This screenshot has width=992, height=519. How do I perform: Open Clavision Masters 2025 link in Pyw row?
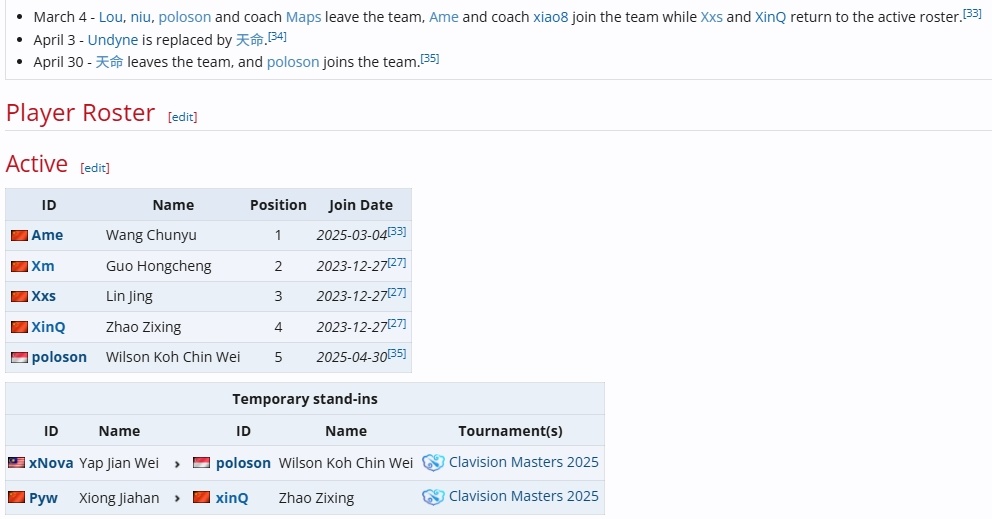(x=524, y=497)
